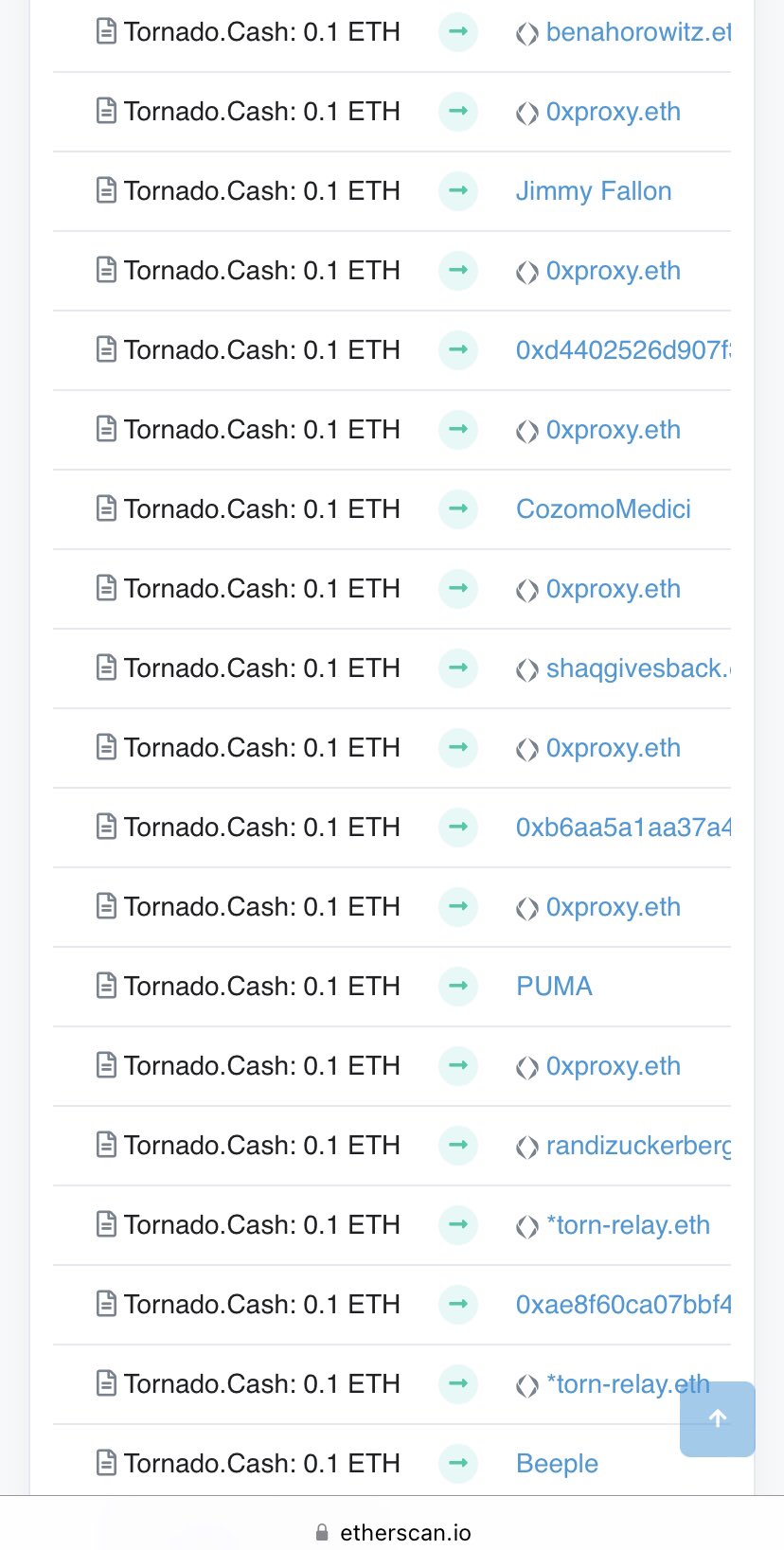
Task: Click the green arrow icon next to benahorowitz.eth
Action: point(457,31)
